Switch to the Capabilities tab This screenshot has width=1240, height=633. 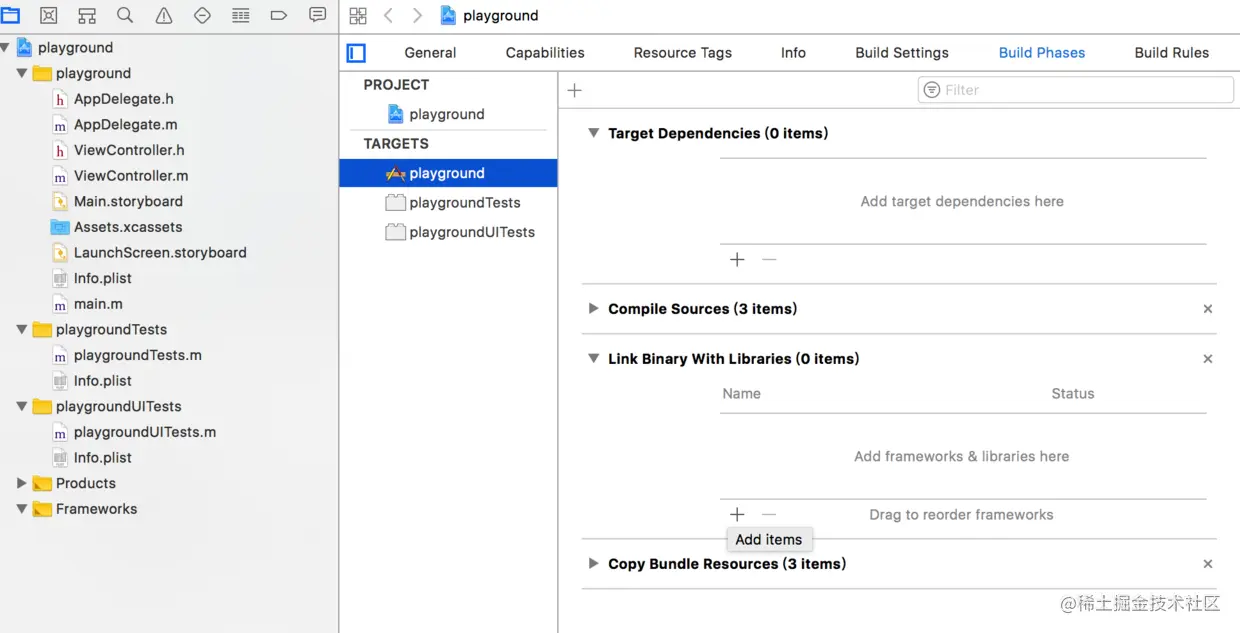tap(545, 53)
